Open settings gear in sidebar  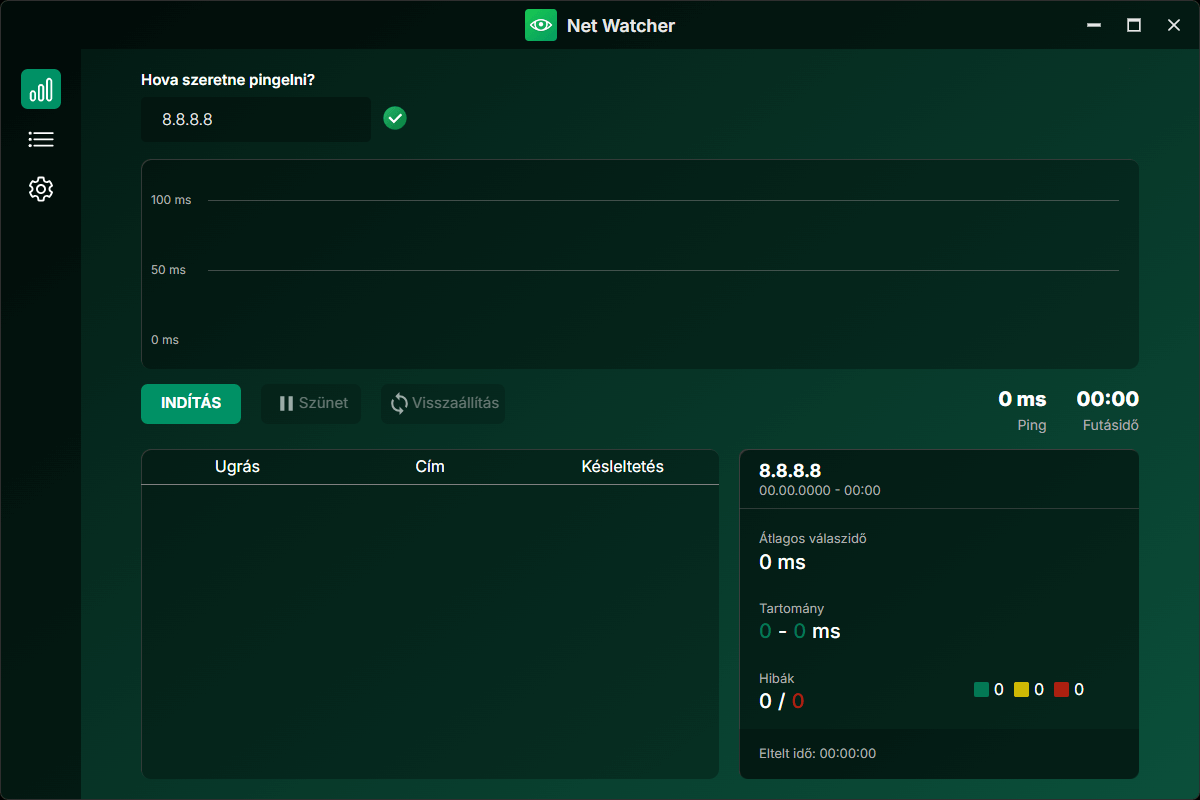tap(41, 189)
